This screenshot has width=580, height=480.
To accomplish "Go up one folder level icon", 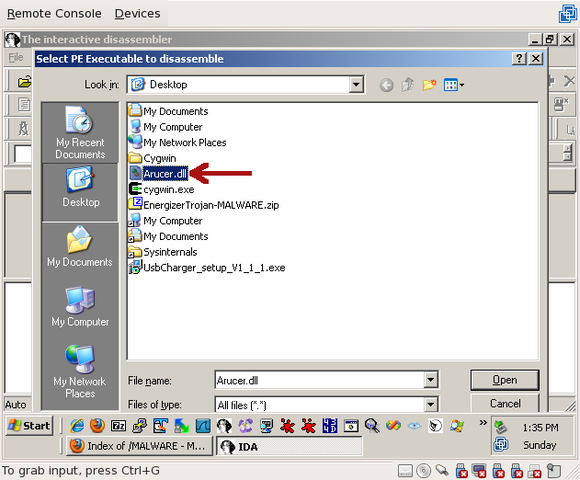I will pos(408,85).
